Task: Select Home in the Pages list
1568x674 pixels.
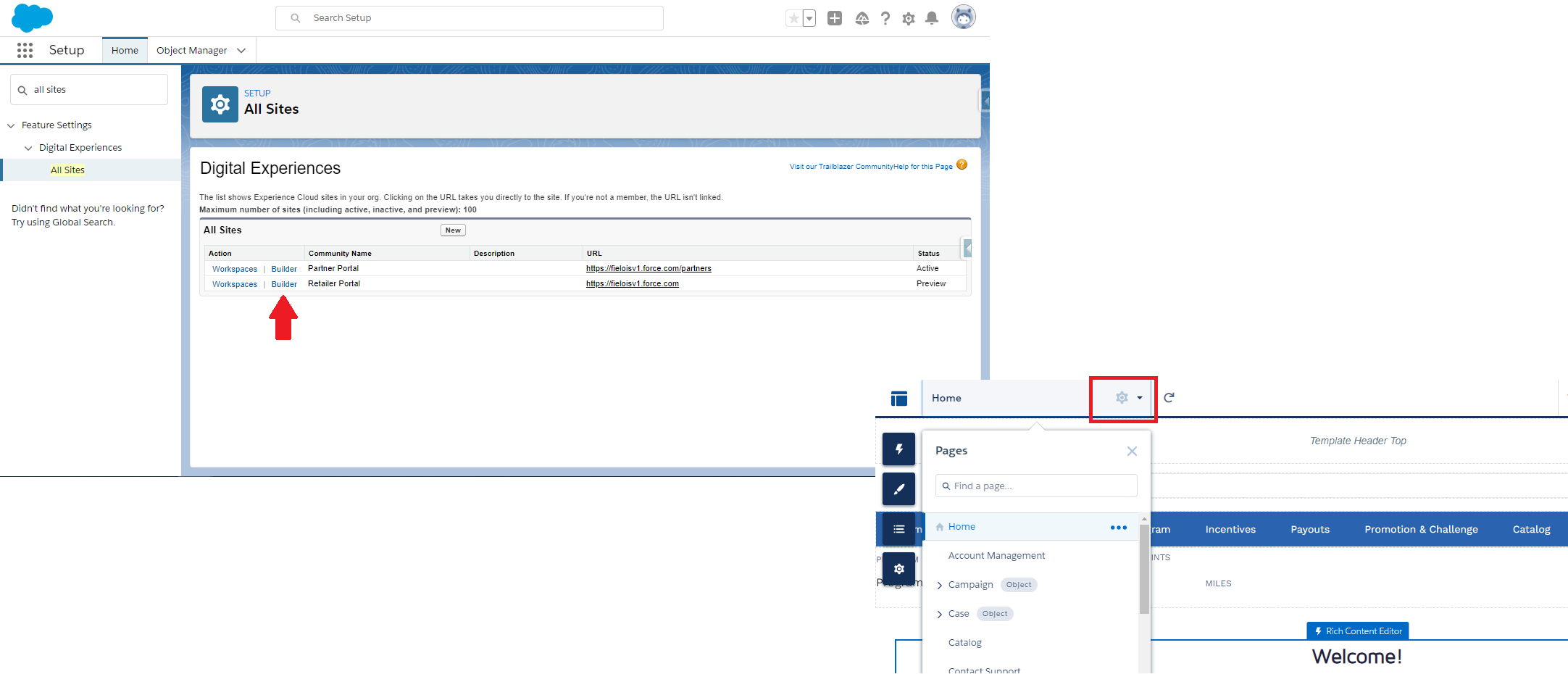Action: click(962, 527)
